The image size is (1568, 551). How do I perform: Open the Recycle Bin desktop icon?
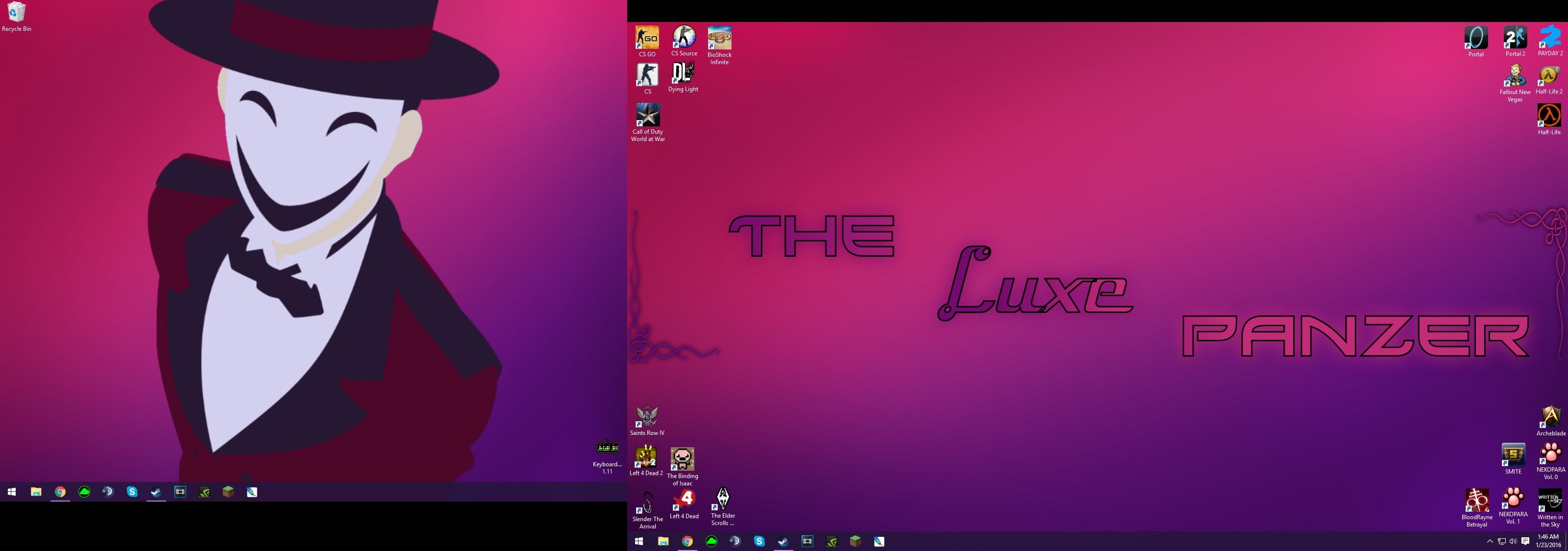(x=17, y=17)
